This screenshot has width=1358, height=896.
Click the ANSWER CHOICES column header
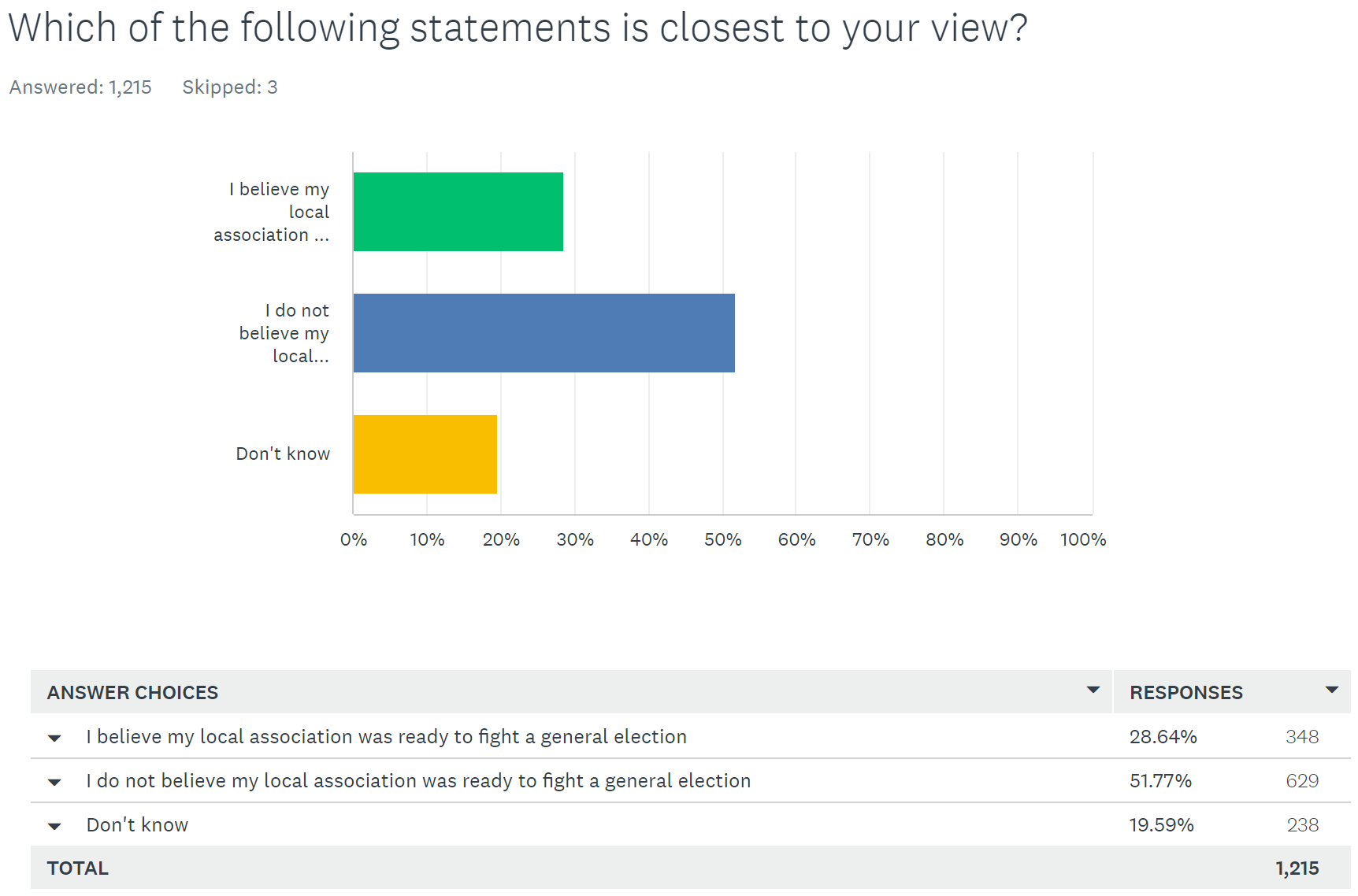[132, 692]
